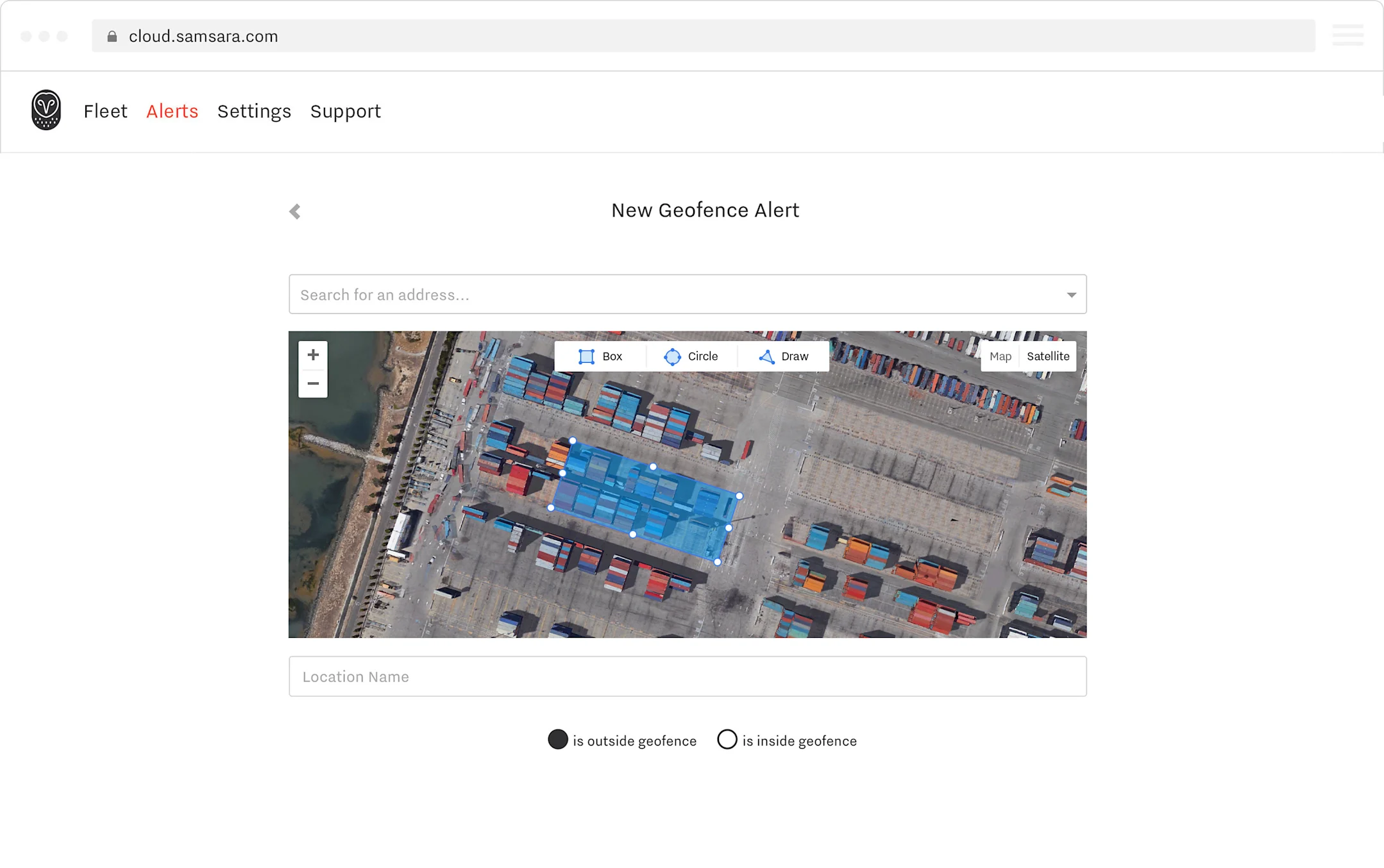The width and height of the screenshot is (1384, 868).
Task: Click the Samsara owl logo
Action: click(x=46, y=110)
